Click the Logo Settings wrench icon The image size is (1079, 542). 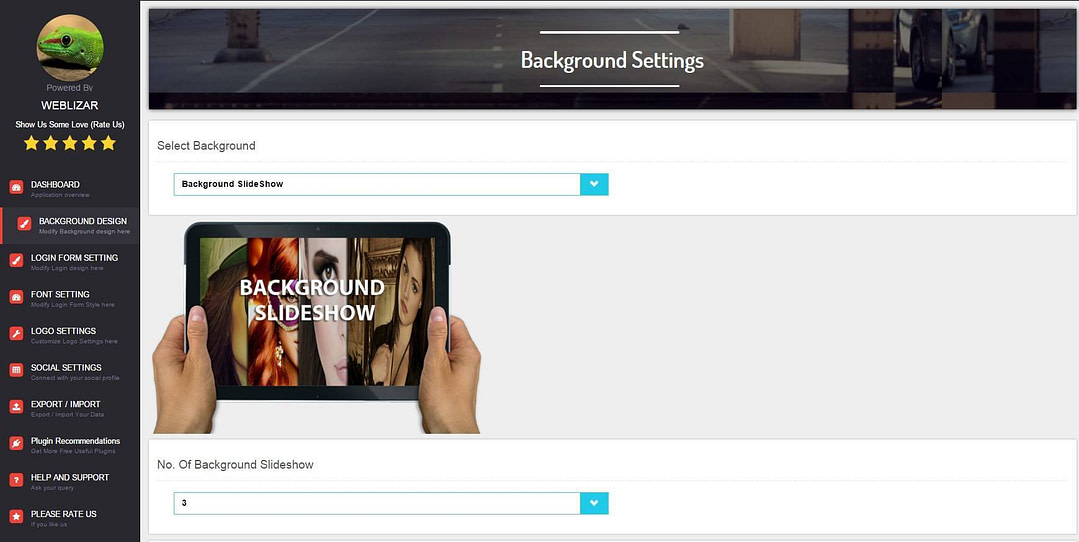(x=16, y=334)
